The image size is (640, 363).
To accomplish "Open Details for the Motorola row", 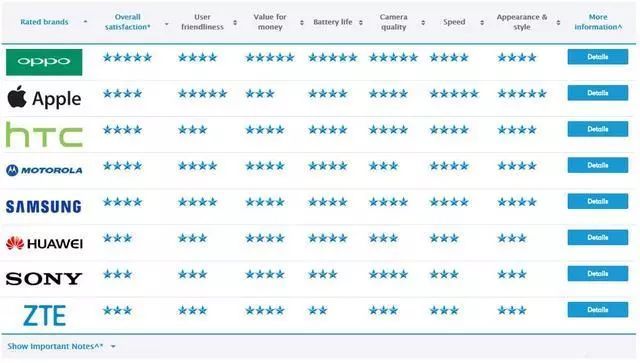I will pyautogui.click(x=598, y=165).
